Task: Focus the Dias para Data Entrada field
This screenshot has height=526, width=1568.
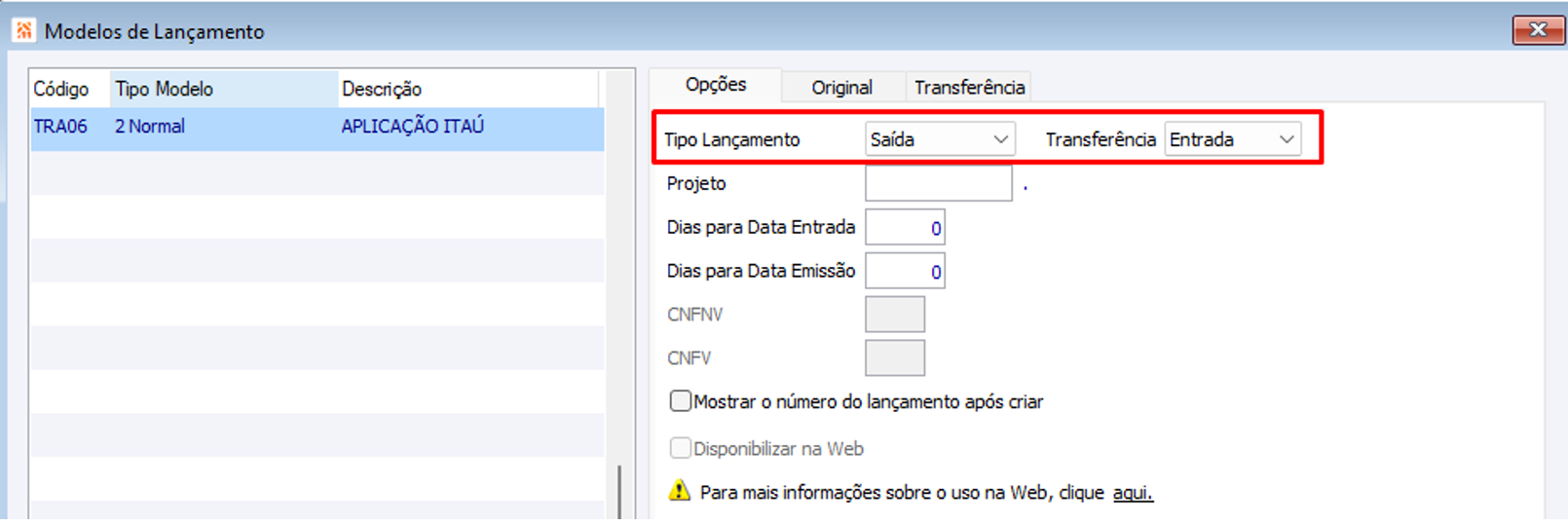Action: 905,228
